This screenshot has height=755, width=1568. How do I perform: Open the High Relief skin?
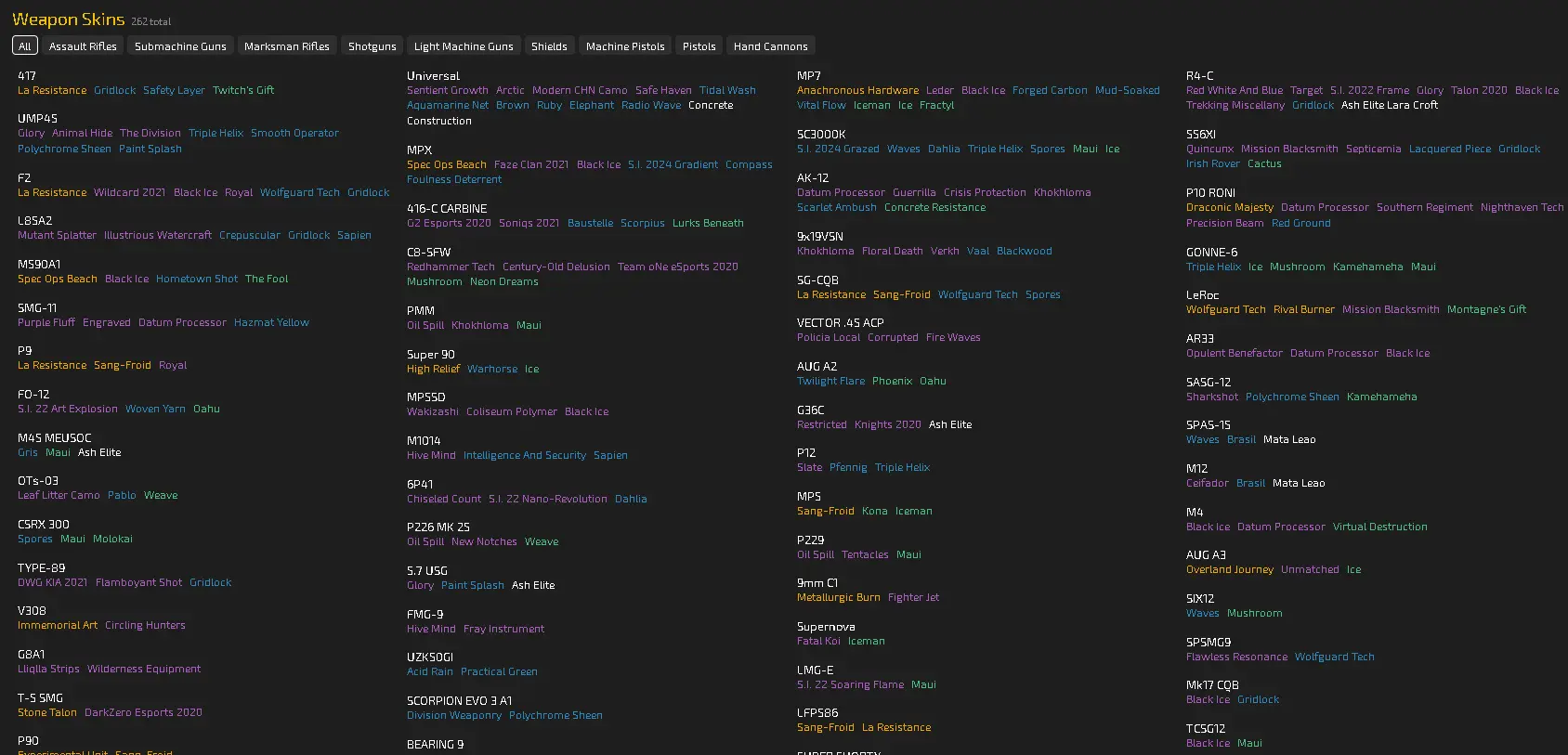coord(433,369)
